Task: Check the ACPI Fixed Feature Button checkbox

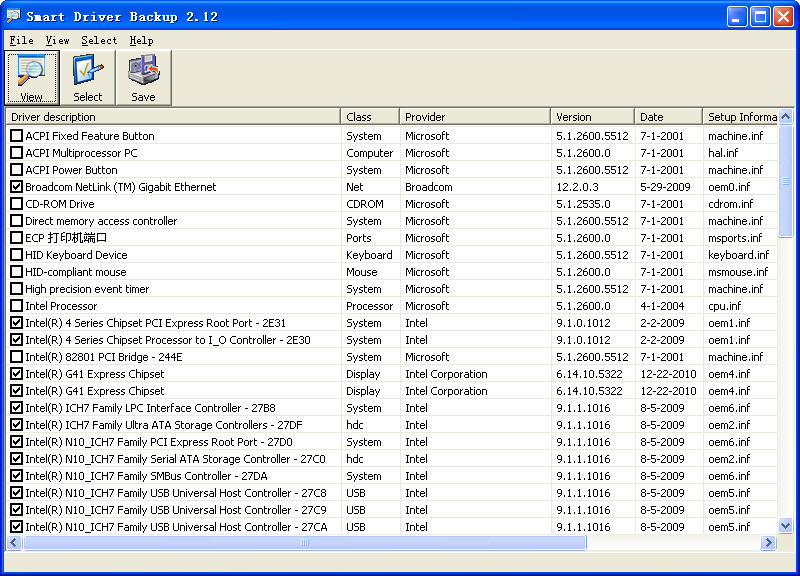Action: pos(16,136)
